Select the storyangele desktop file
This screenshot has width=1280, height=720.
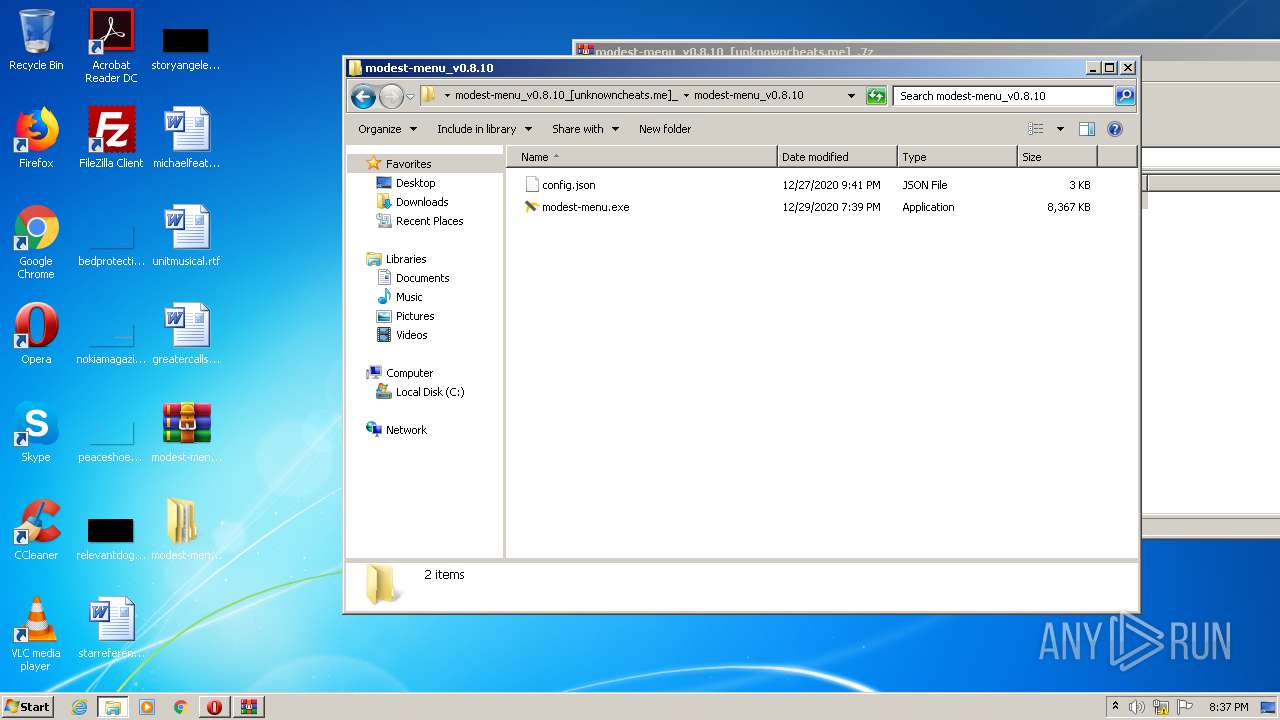[x=186, y=46]
